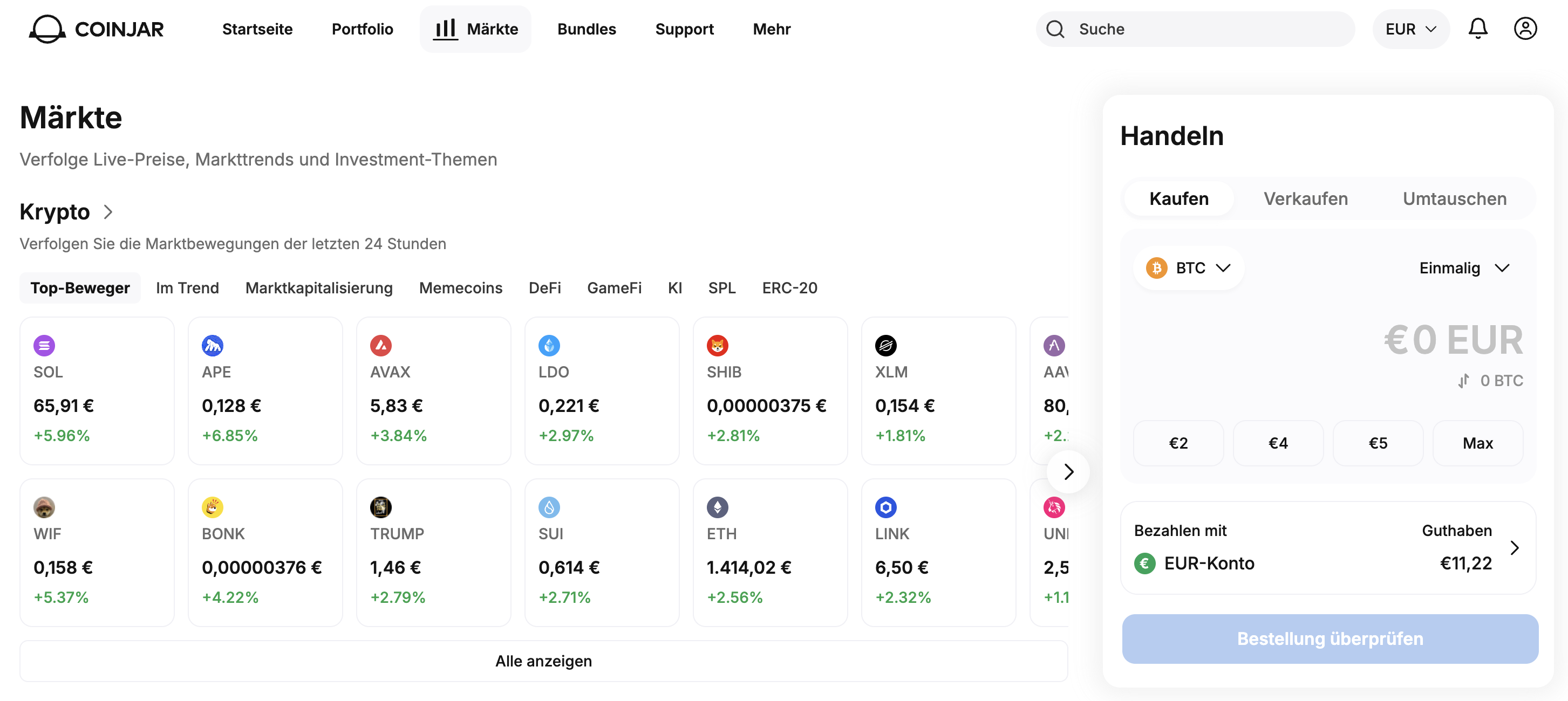This screenshot has width=1568, height=701.
Task: Click the BONK coin icon
Action: point(213,507)
